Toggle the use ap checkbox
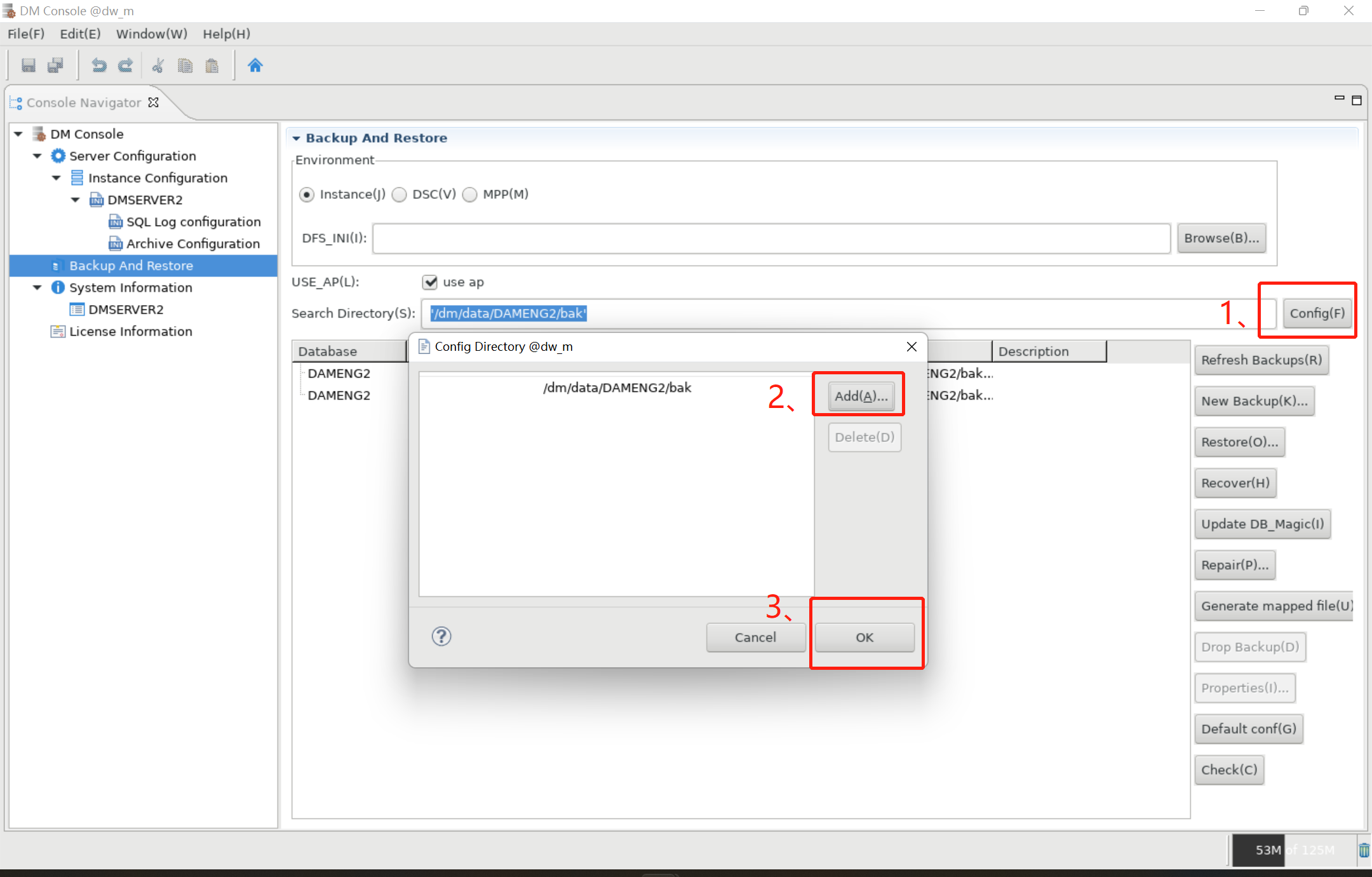This screenshot has width=1372, height=877. (430, 282)
